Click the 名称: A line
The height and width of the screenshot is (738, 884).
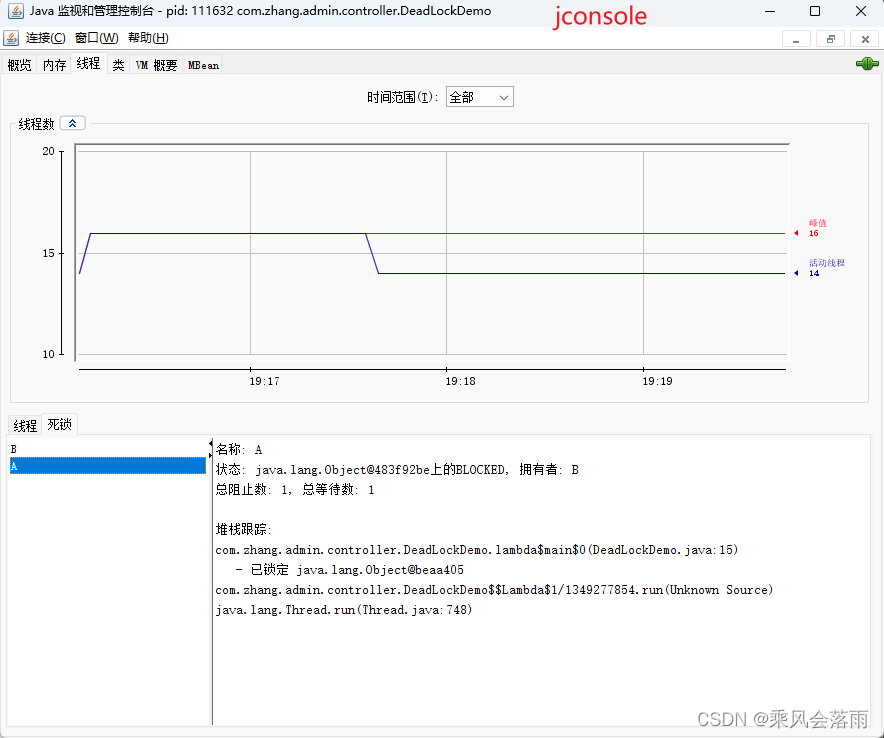239,449
